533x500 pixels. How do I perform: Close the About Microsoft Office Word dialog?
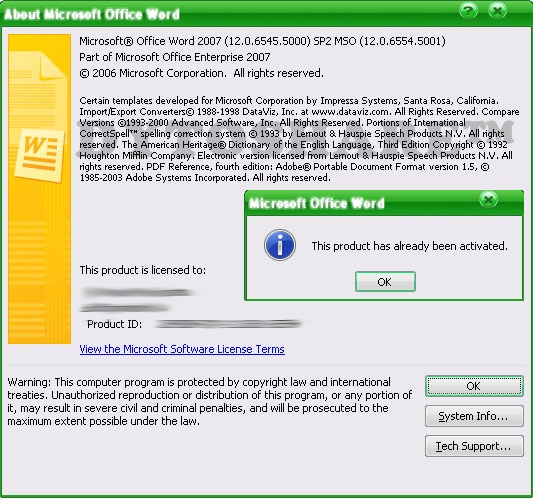[497, 11]
